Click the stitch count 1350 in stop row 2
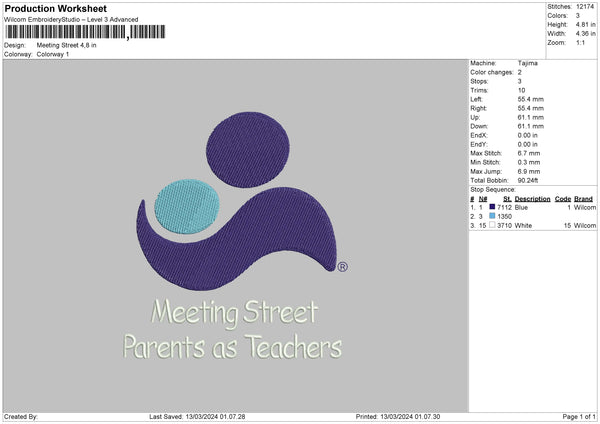Screen dimensions: 600x424 tap(504, 217)
